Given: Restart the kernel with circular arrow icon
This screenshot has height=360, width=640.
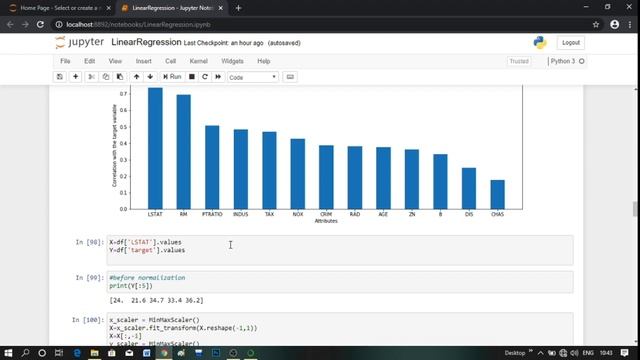Looking at the screenshot, I should 205,77.
